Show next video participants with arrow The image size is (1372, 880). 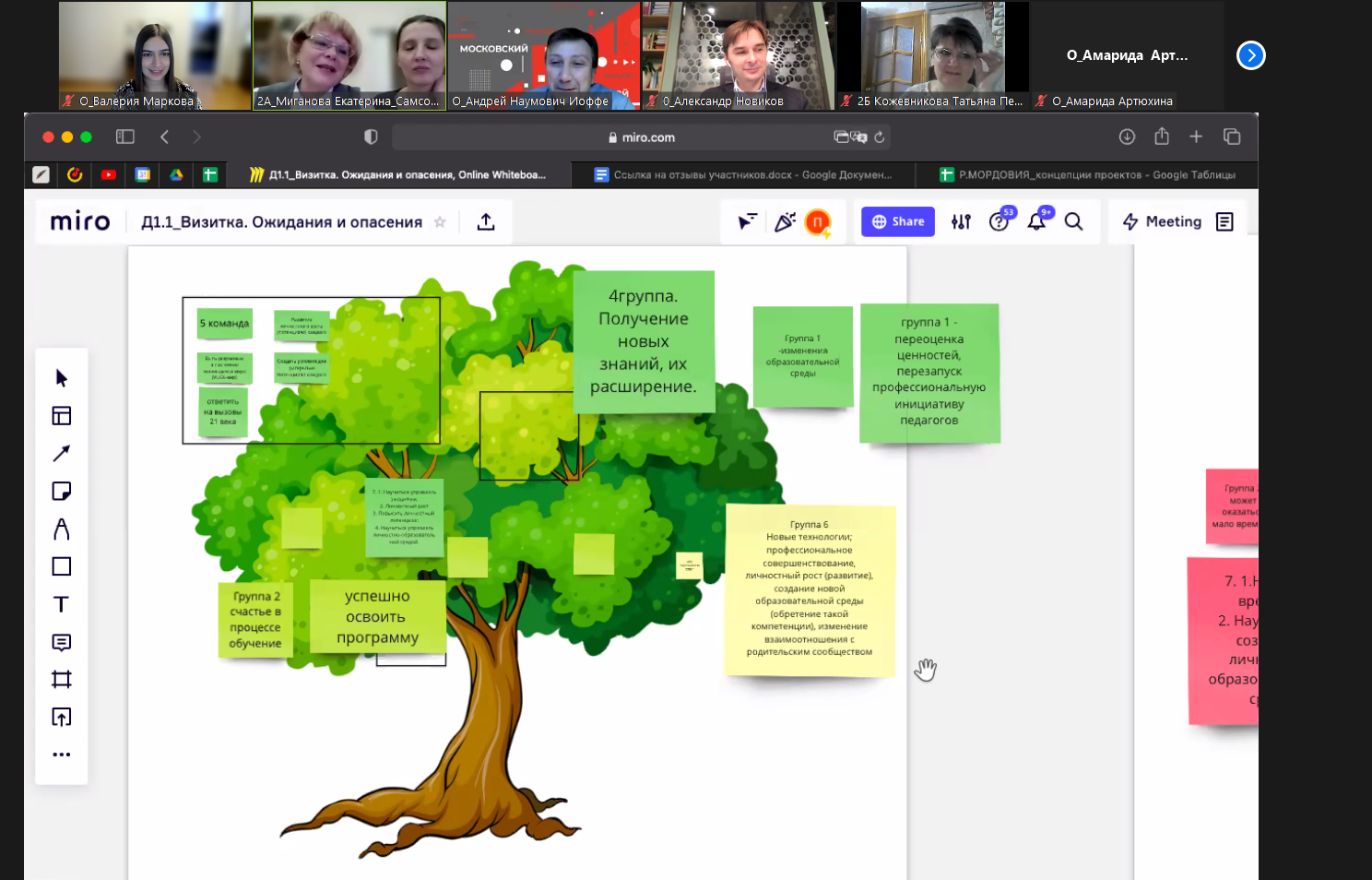pos(1250,55)
